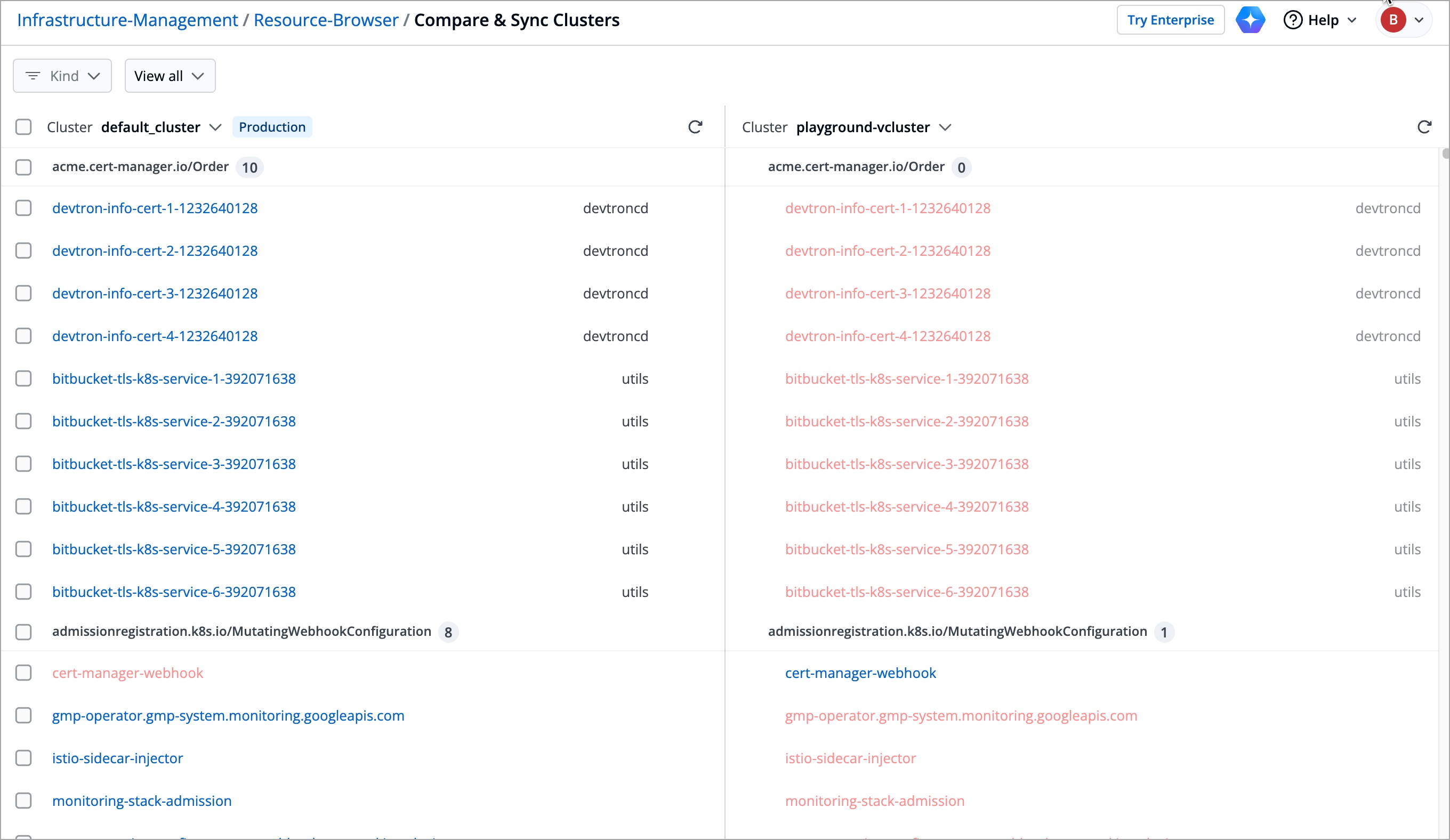Screen dimensions: 1450x840
Task: Refresh the playground-vcluster resource list
Action: point(1425,126)
